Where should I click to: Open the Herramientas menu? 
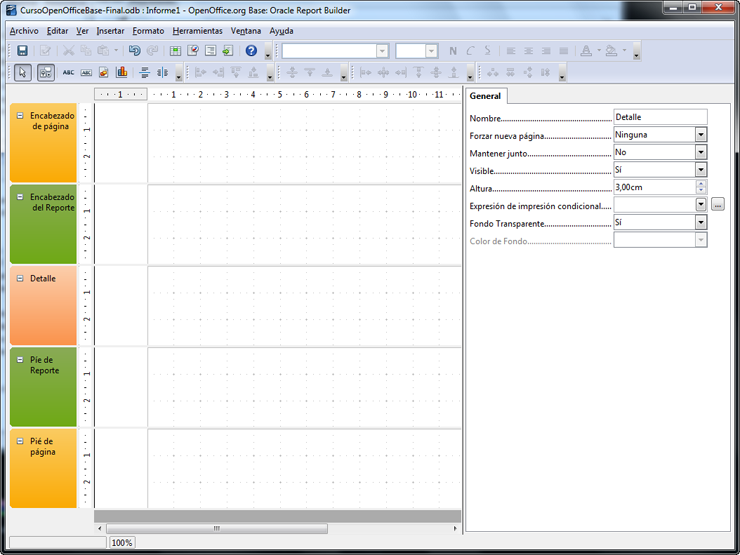tap(197, 31)
